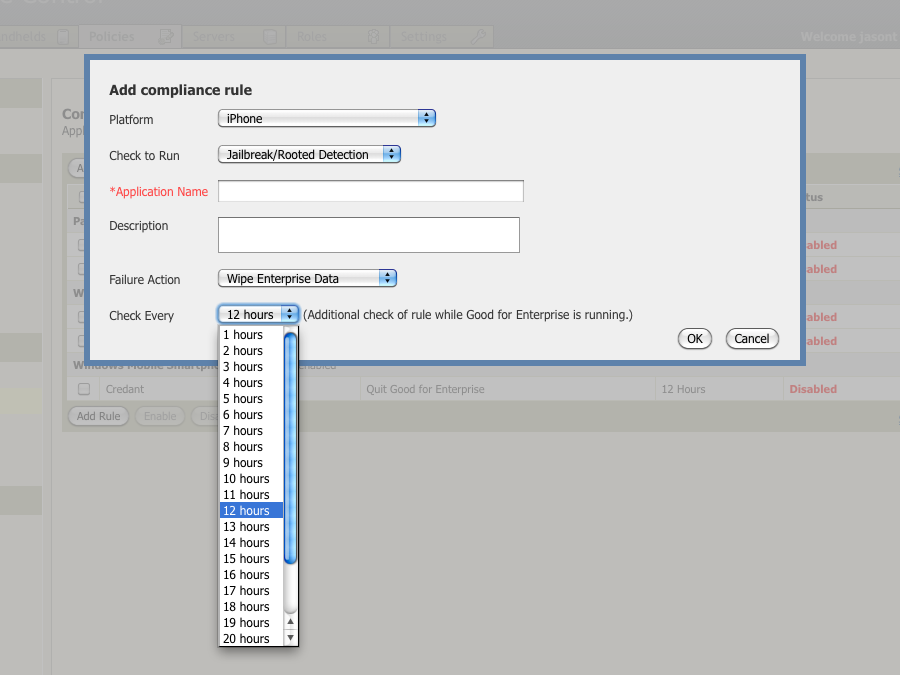Click the Roles tab icon

coord(373,37)
